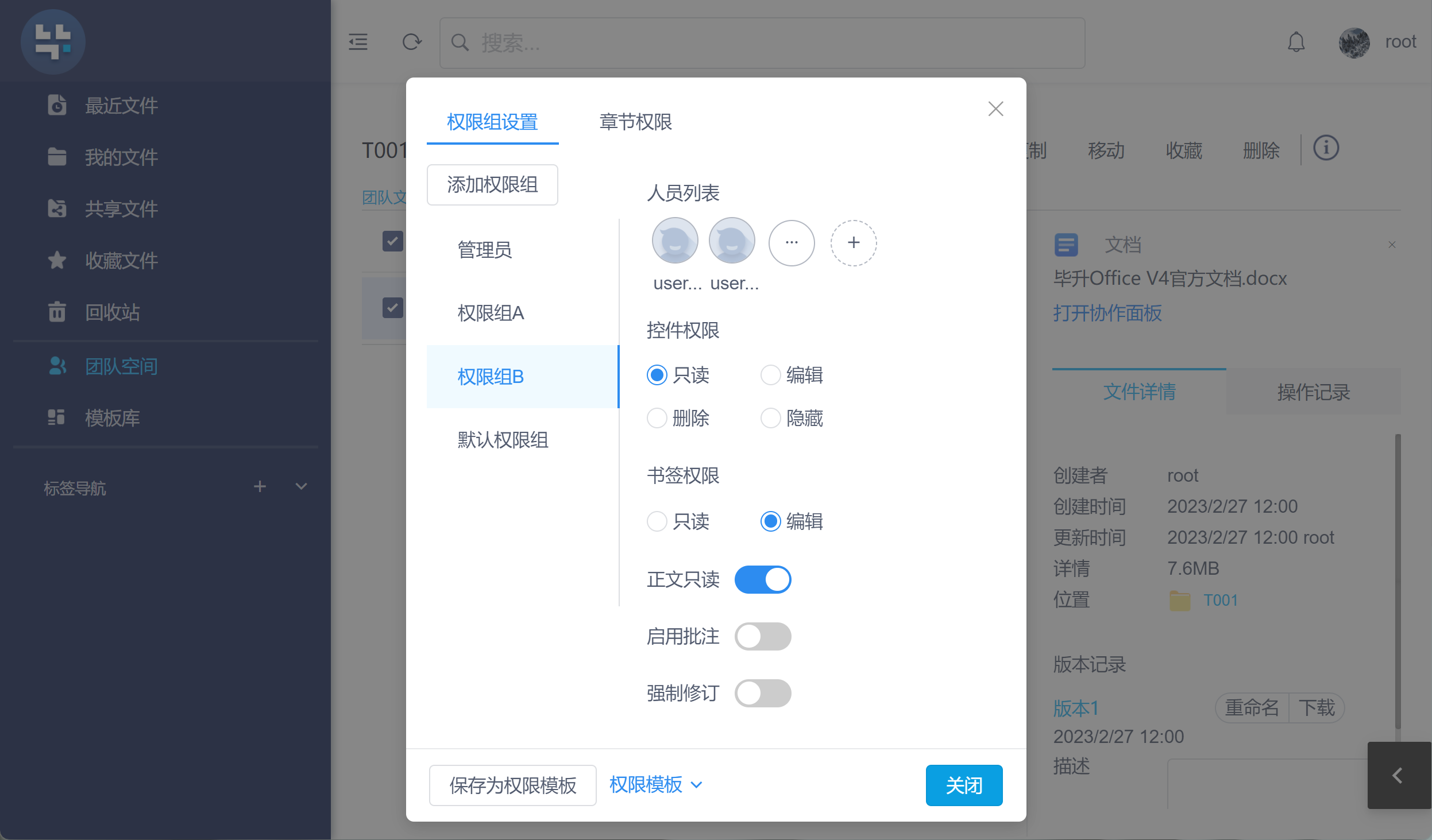Click 下载 version button

(x=1317, y=707)
